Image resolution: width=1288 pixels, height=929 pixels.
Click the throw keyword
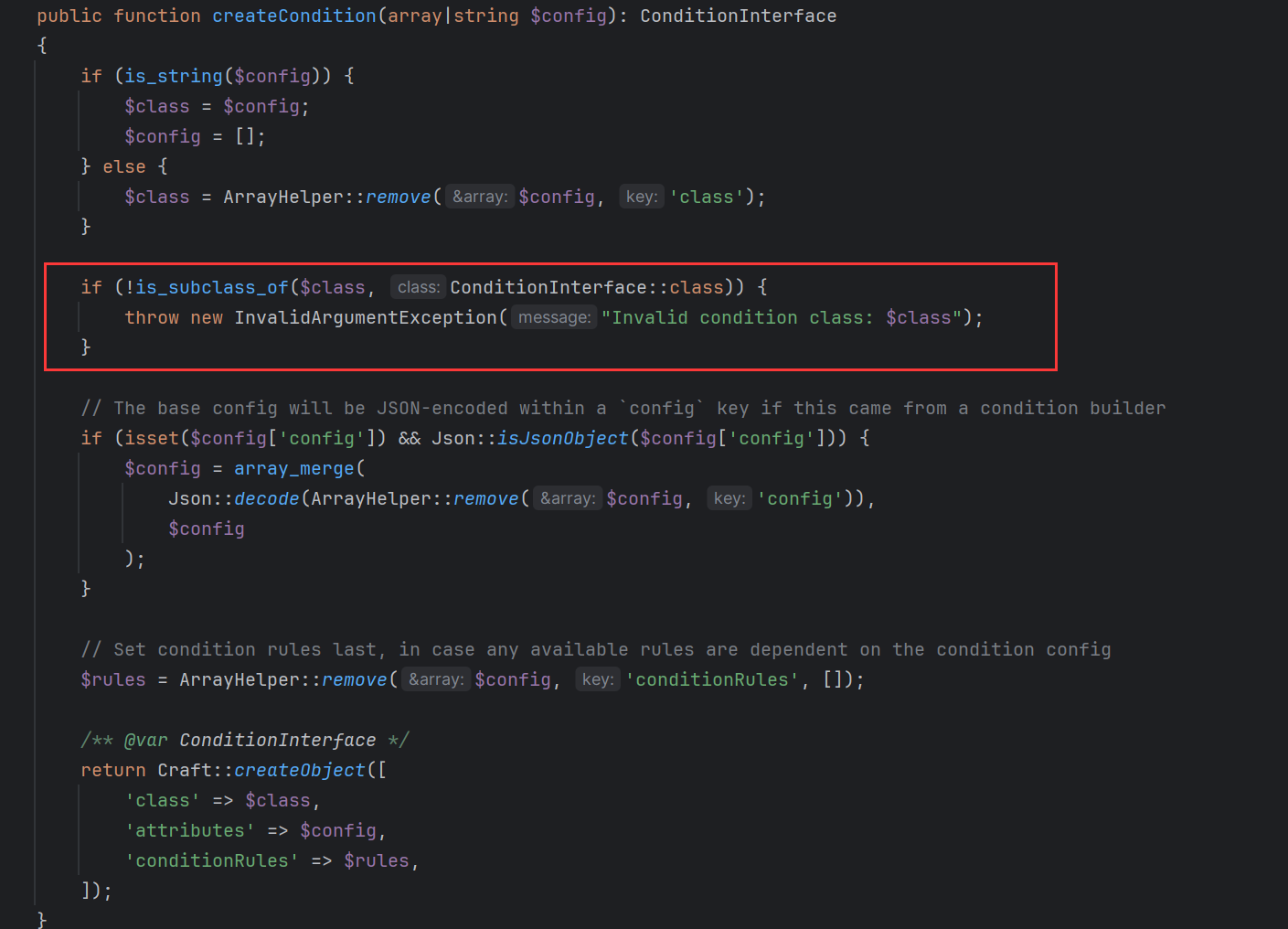pyautogui.click(x=152, y=317)
